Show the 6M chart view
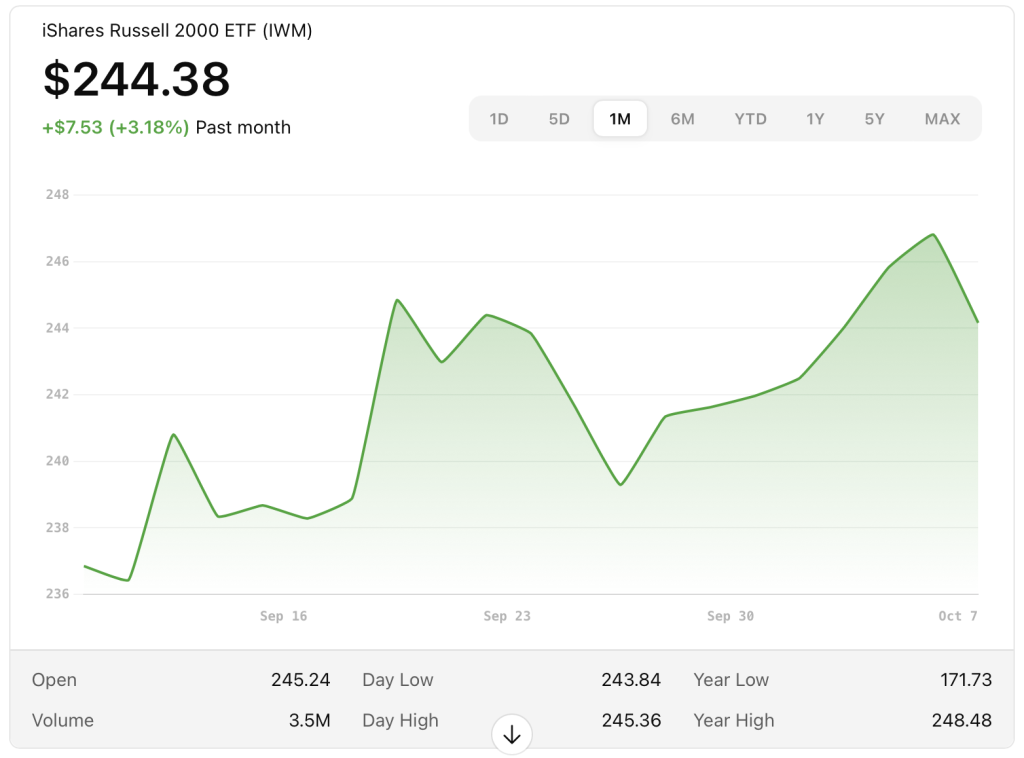This screenshot has width=1024, height=758. [x=682, y=119]
